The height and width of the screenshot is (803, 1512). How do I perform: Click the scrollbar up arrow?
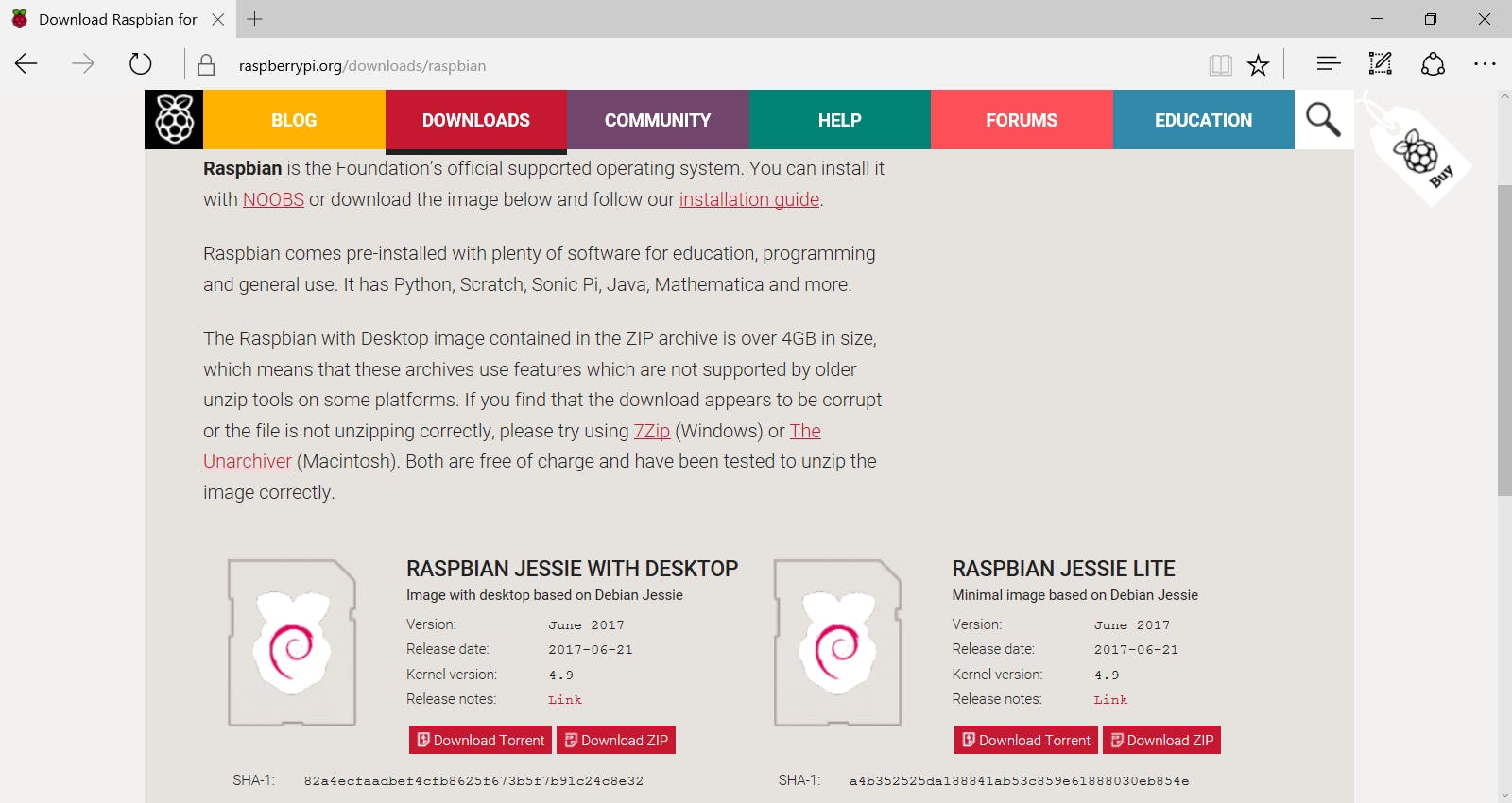[1504, 97]
